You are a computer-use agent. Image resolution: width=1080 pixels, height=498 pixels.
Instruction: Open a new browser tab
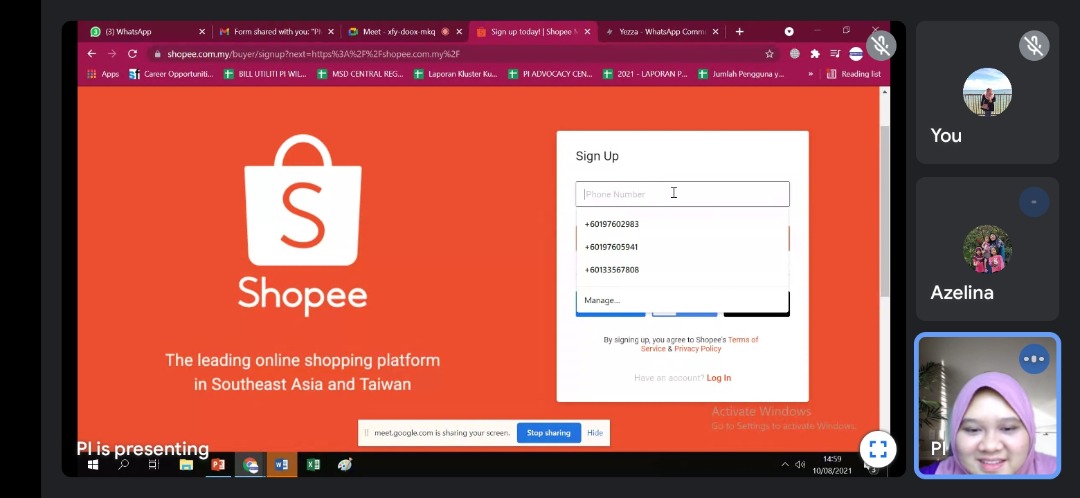pos(739,32)
